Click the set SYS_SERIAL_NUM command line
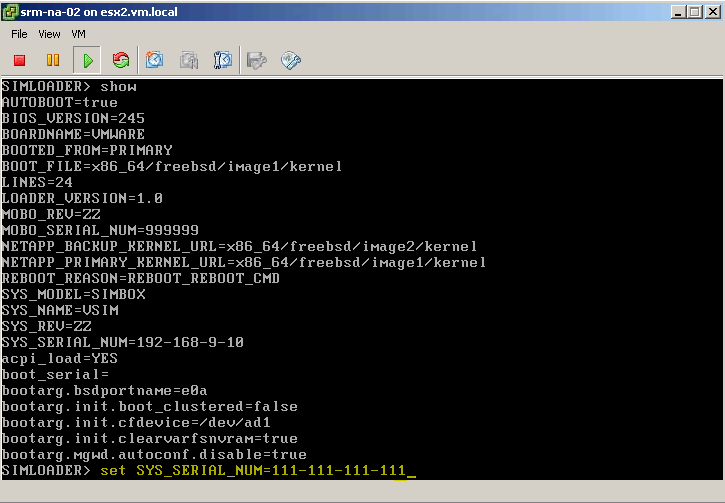Viewport: 725px width, 503px height. 209,471
